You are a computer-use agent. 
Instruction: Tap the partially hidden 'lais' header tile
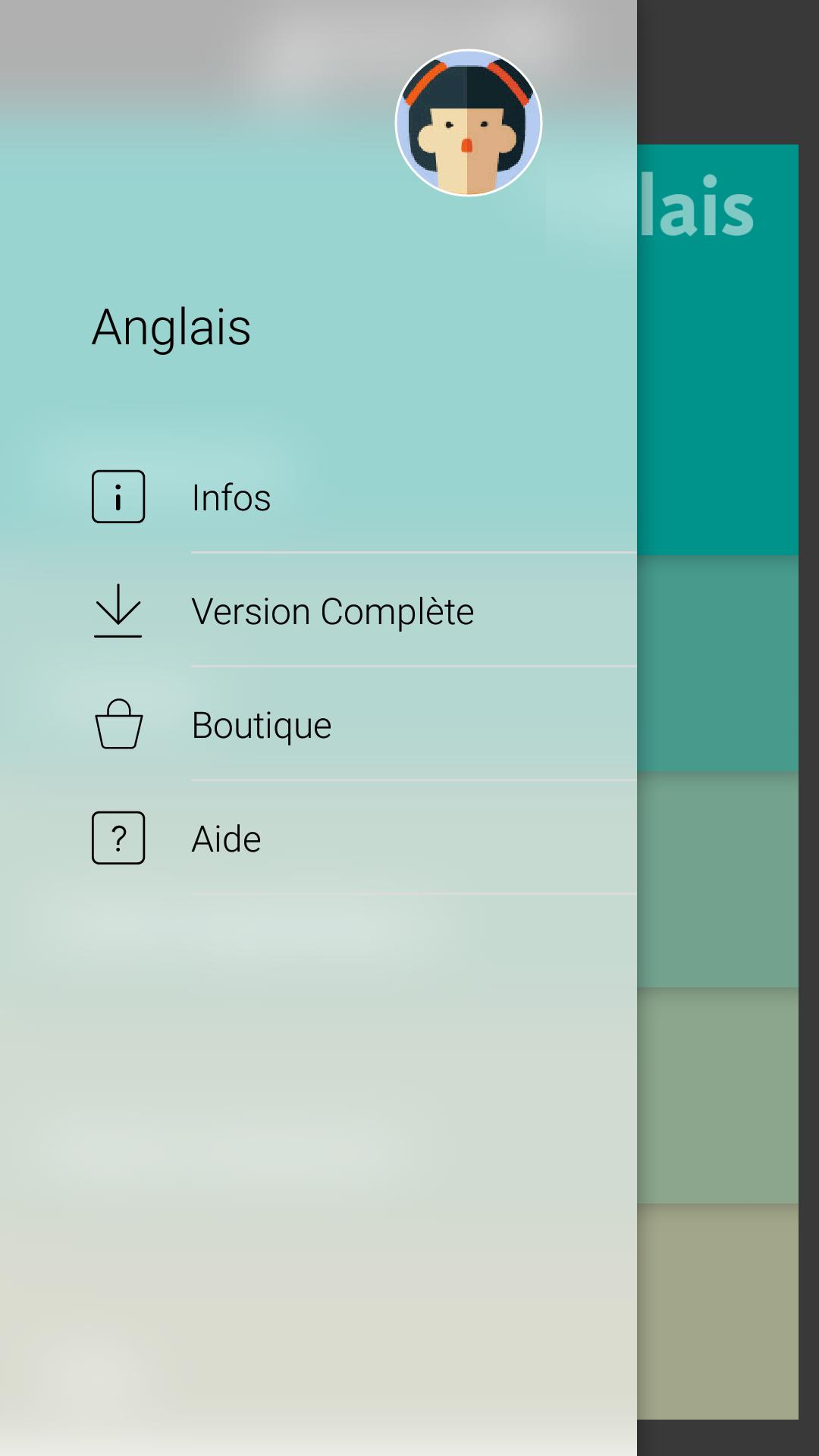coord(717,349)
